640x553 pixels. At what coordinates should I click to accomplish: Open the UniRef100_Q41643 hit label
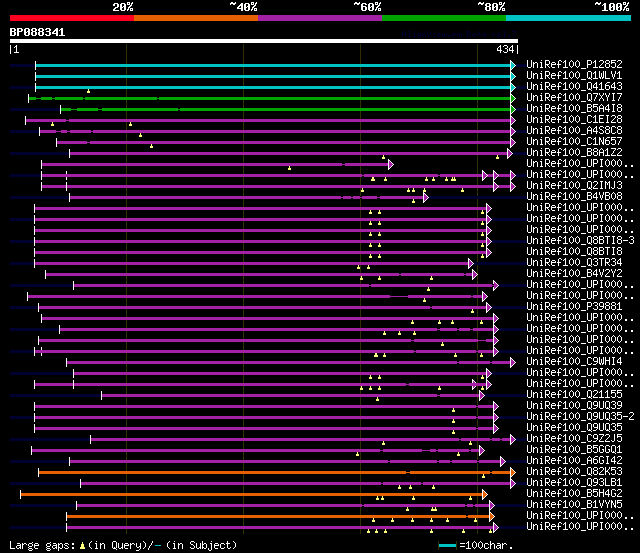click(574, 87)
